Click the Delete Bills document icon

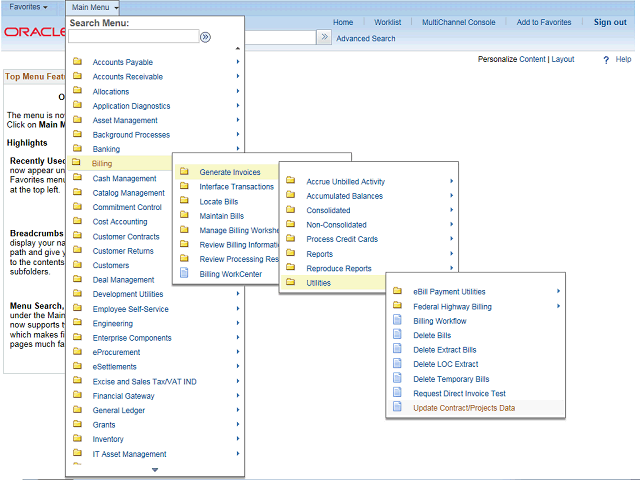pos(398,336)
